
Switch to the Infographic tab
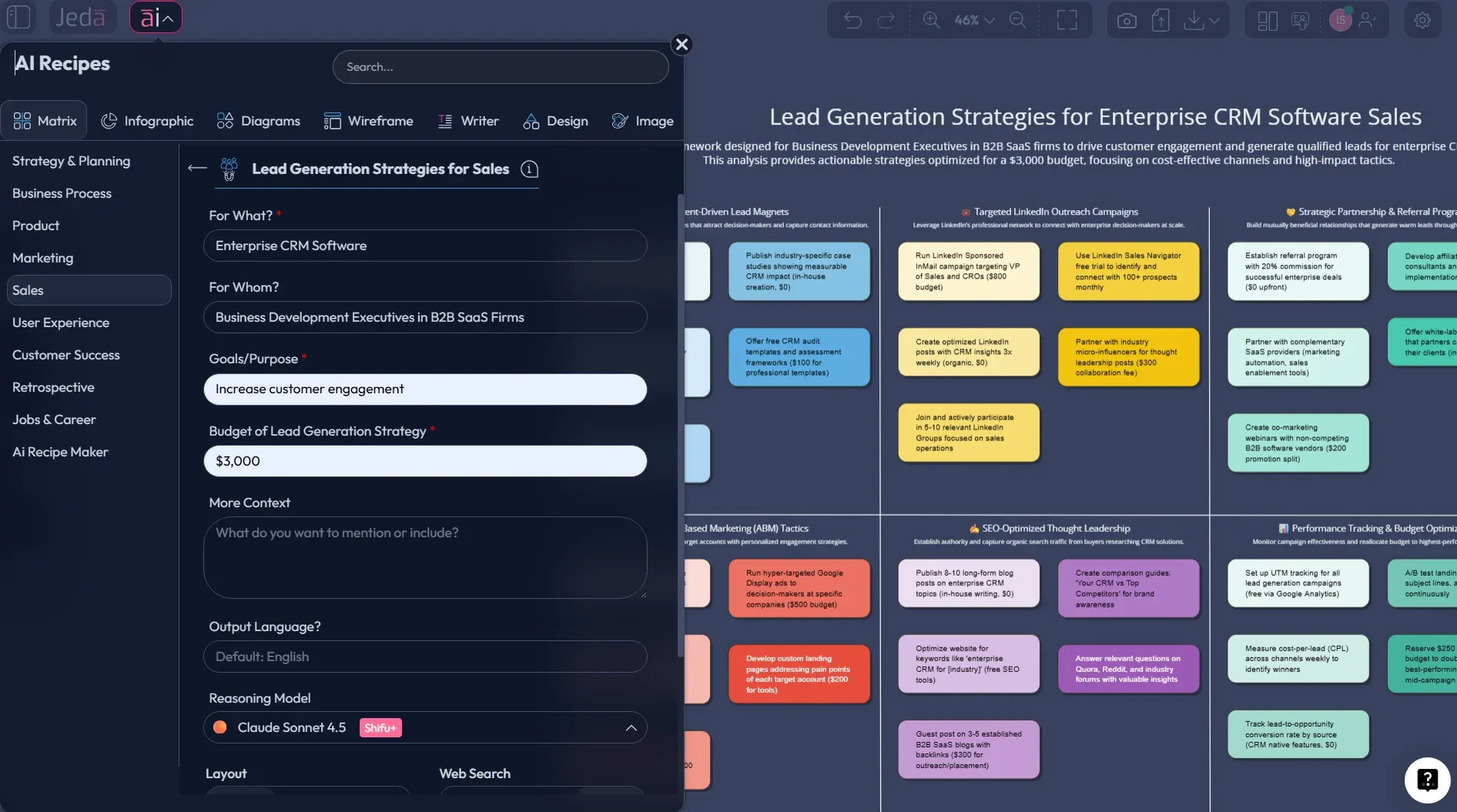[147, 121]
